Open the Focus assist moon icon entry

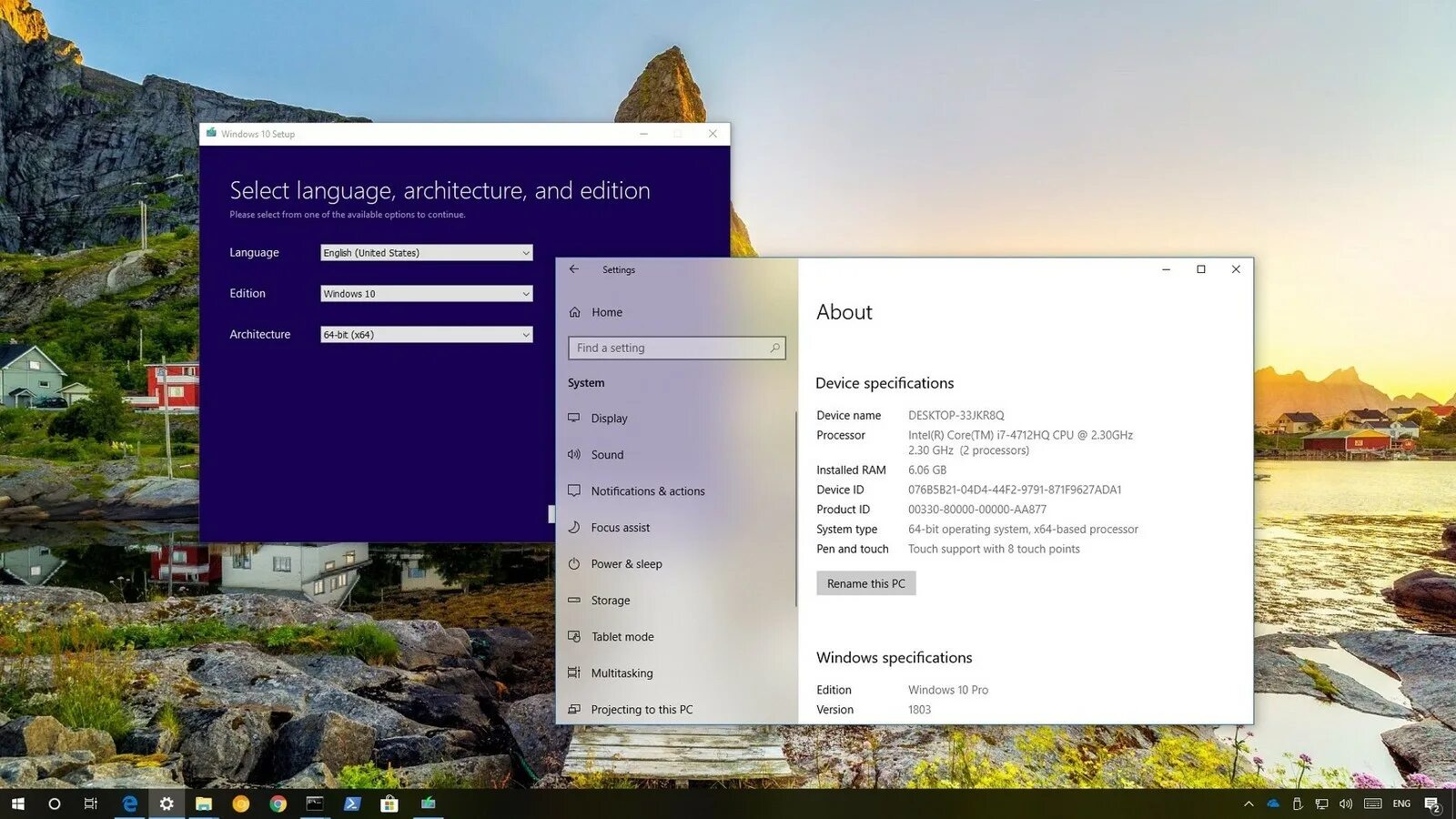coord(574,527)
